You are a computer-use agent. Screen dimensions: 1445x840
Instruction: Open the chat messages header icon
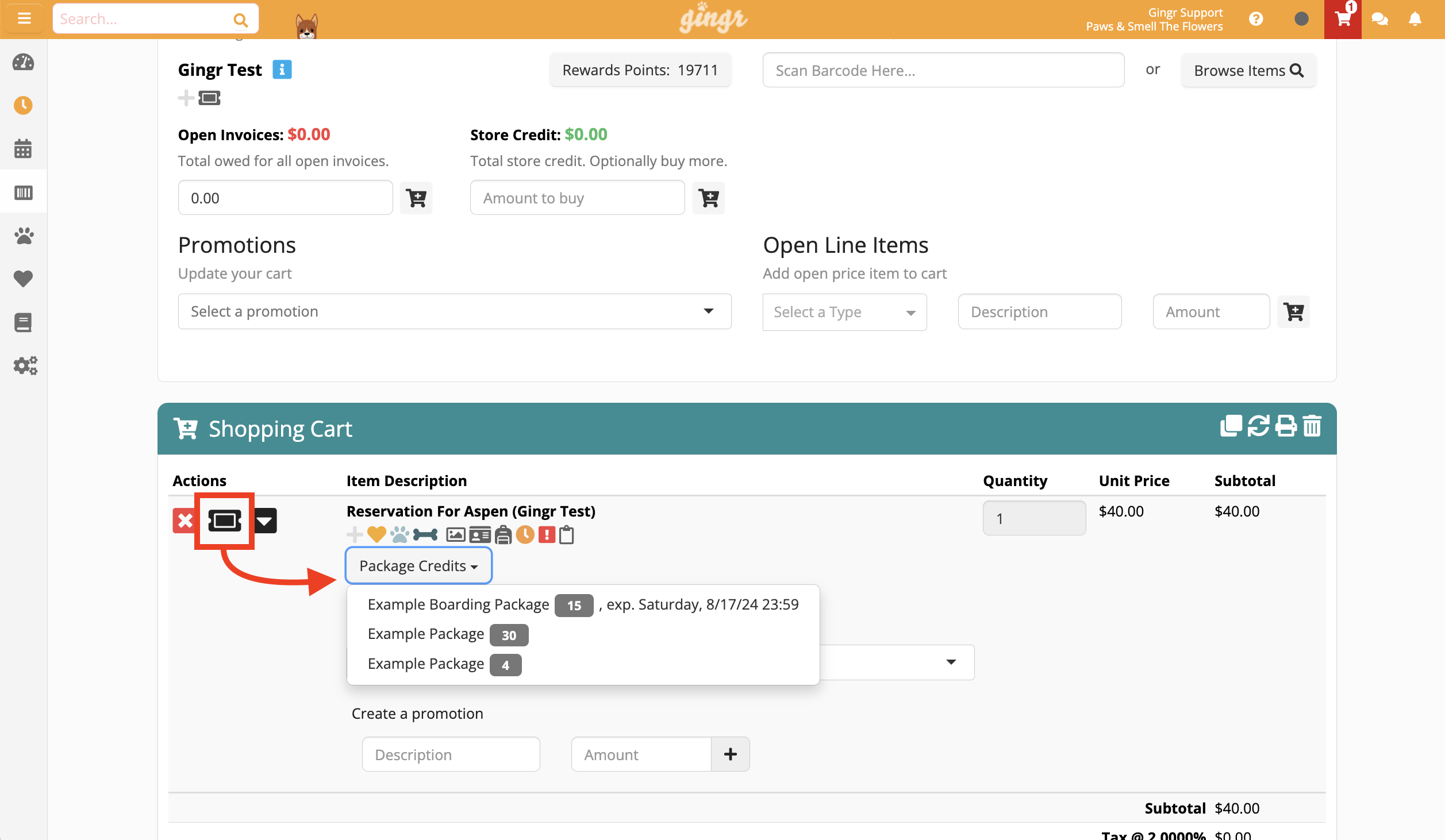click(x=1379, y=19)
